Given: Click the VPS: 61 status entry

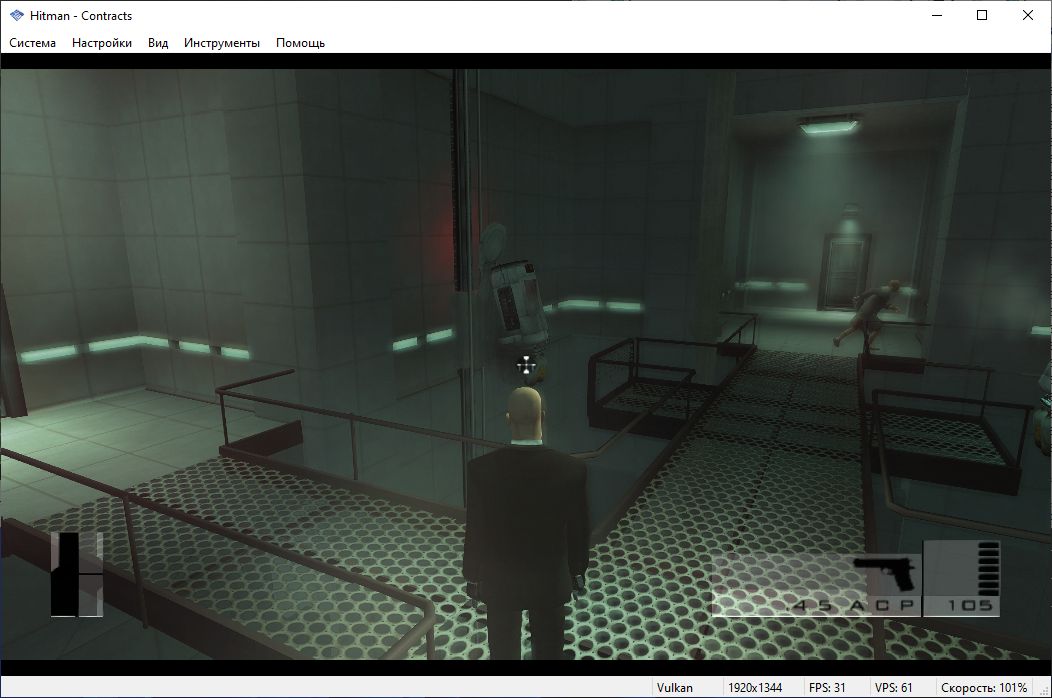Looking at the screenshot, I should tap(893, 687).
